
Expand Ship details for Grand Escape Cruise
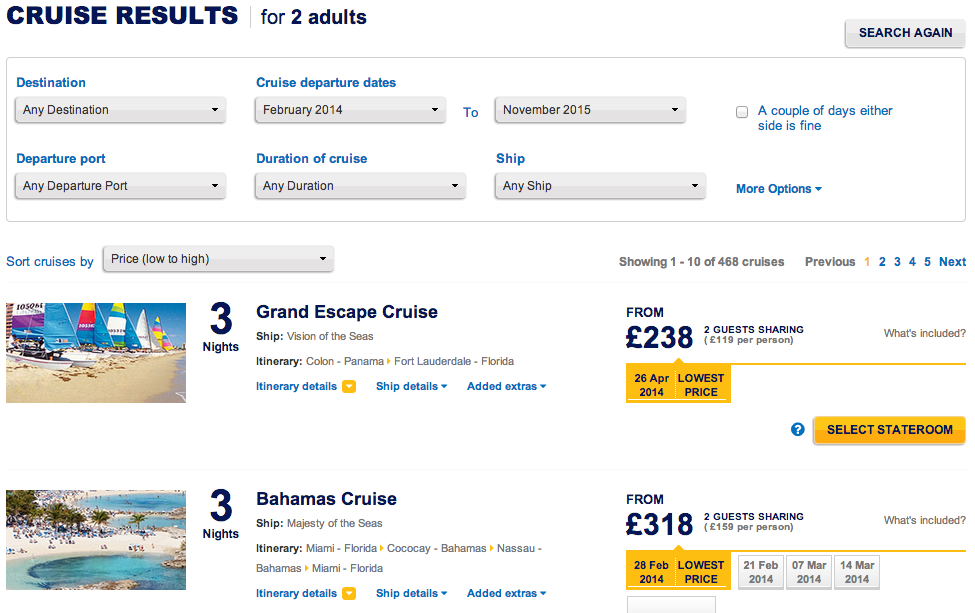[411, 387]
